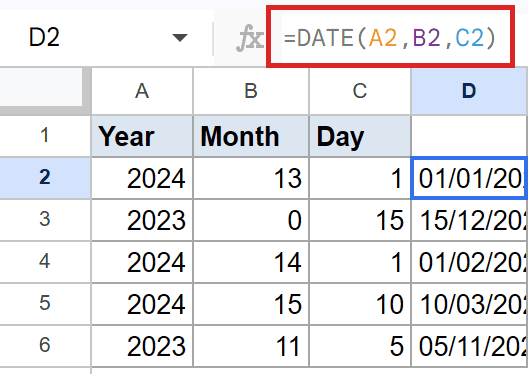Click cell A2 containing 2024
The width and height of the screenshot is (528, 374).
coord(142,178)
